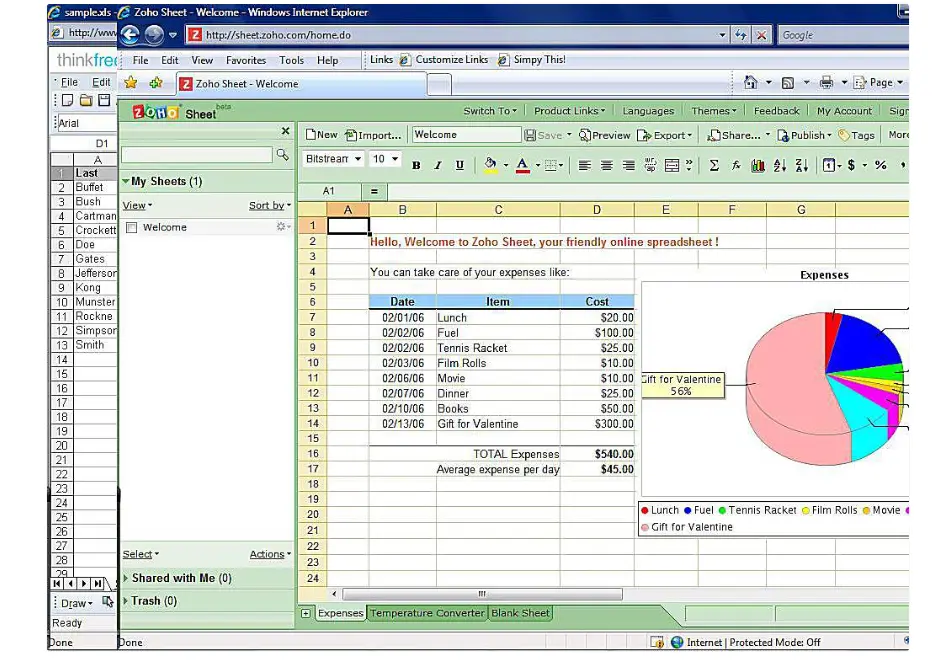Image resolution: width=944 pixels, height=664 pixels.
Task: Open the Sort by dropdown
Action: point(270,206)
